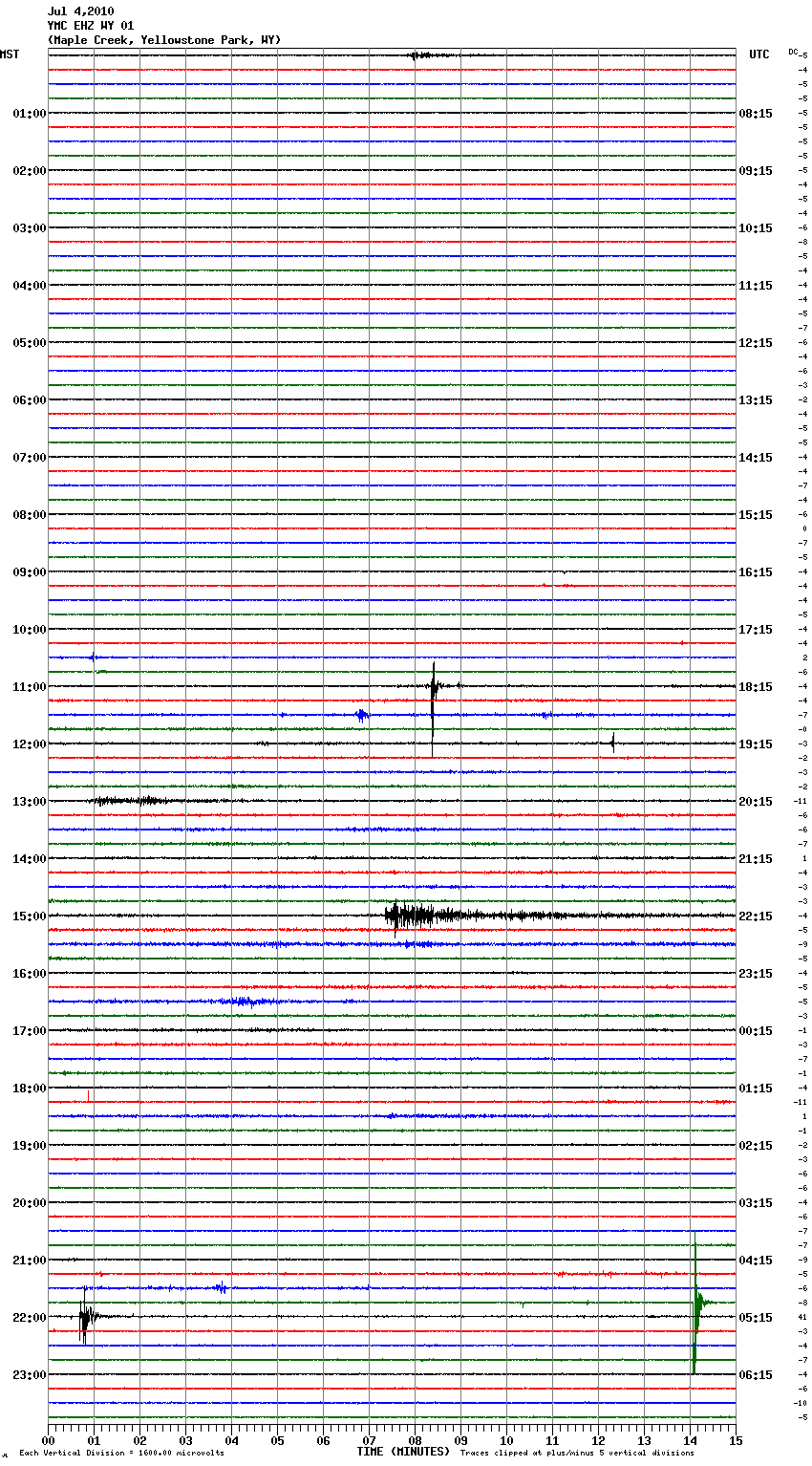Select the '21:00' MST hour label
812x1466 pixels.
tap(29, 1261)
